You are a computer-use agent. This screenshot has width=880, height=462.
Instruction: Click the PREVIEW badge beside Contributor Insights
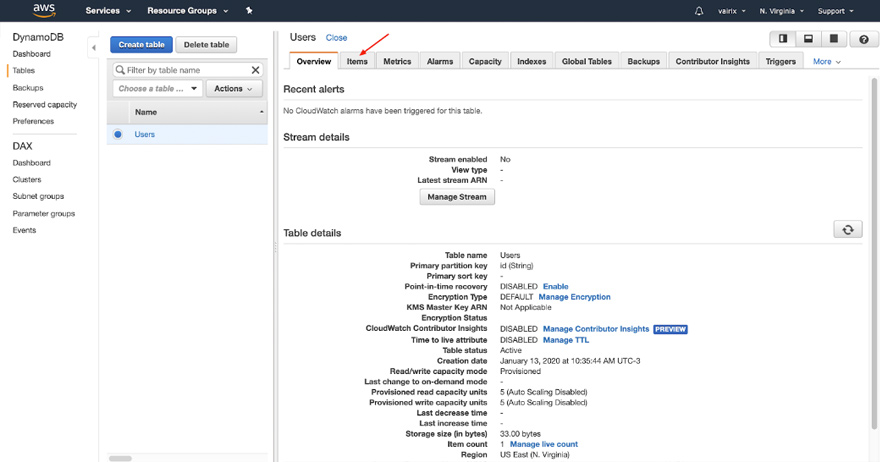point(671,330)
